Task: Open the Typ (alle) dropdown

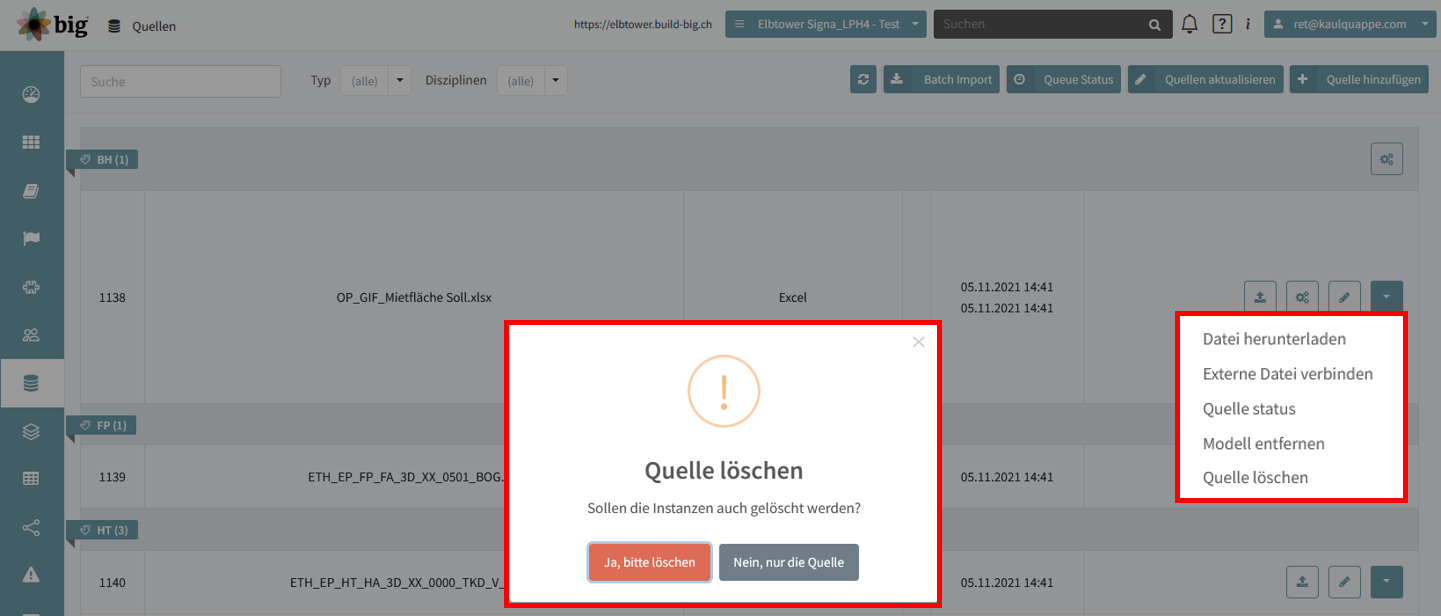Action: (375, 80)
